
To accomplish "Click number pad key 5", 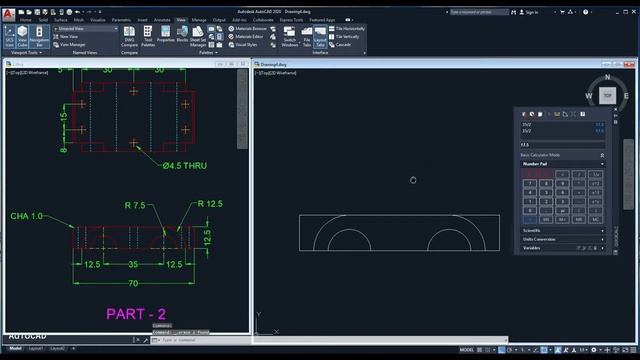I will tap(546, 193).
